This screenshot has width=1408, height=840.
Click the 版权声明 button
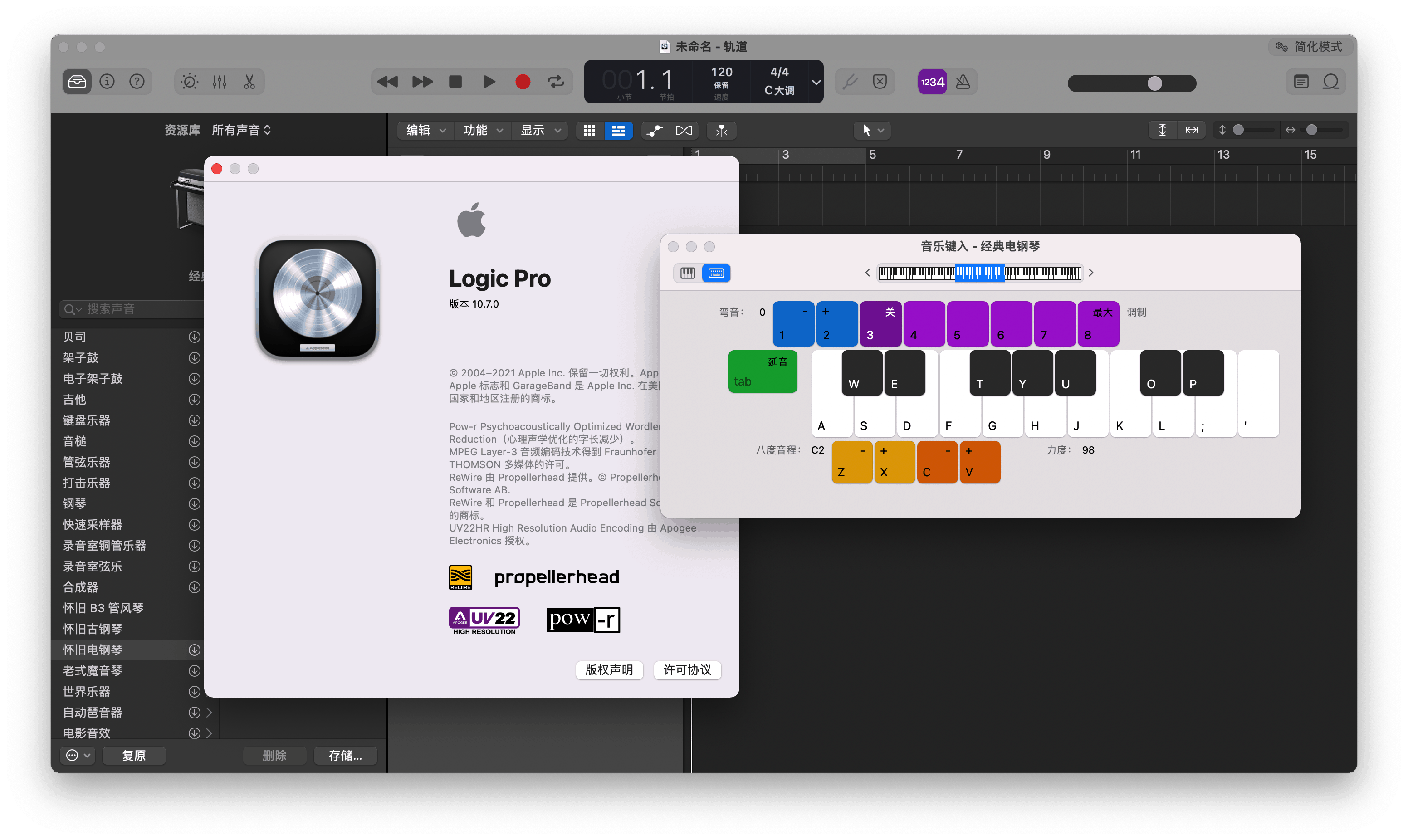tap(609, 669)
